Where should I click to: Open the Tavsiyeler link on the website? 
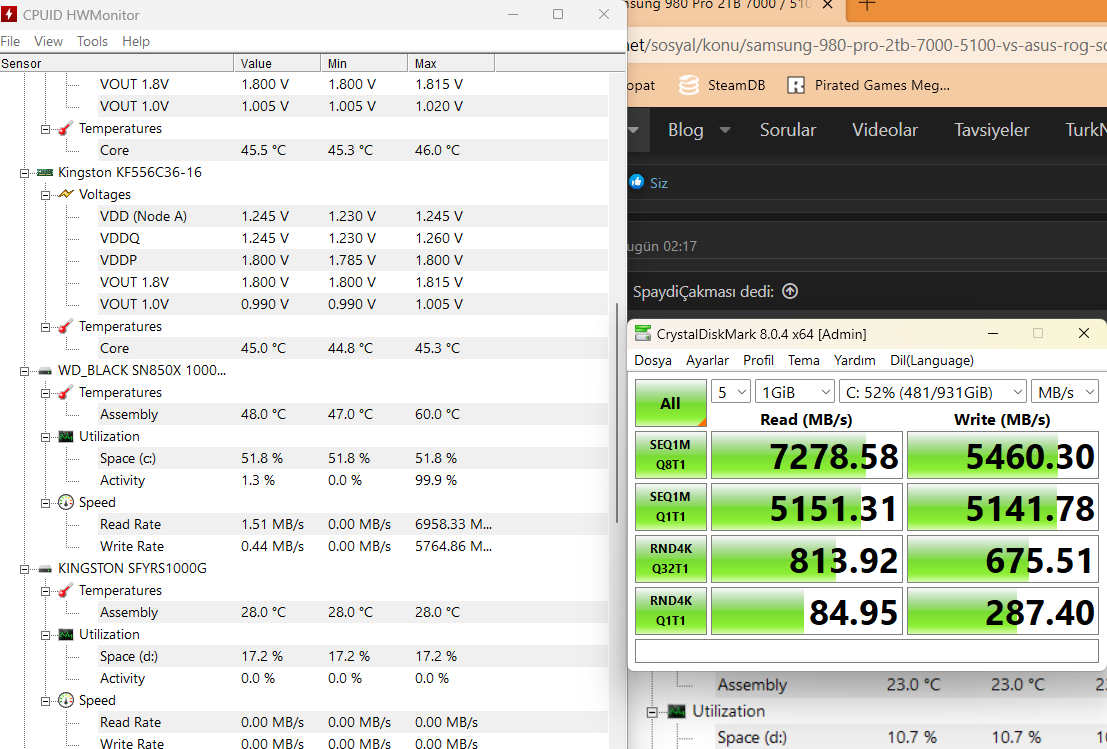click(x=991, y=130)
